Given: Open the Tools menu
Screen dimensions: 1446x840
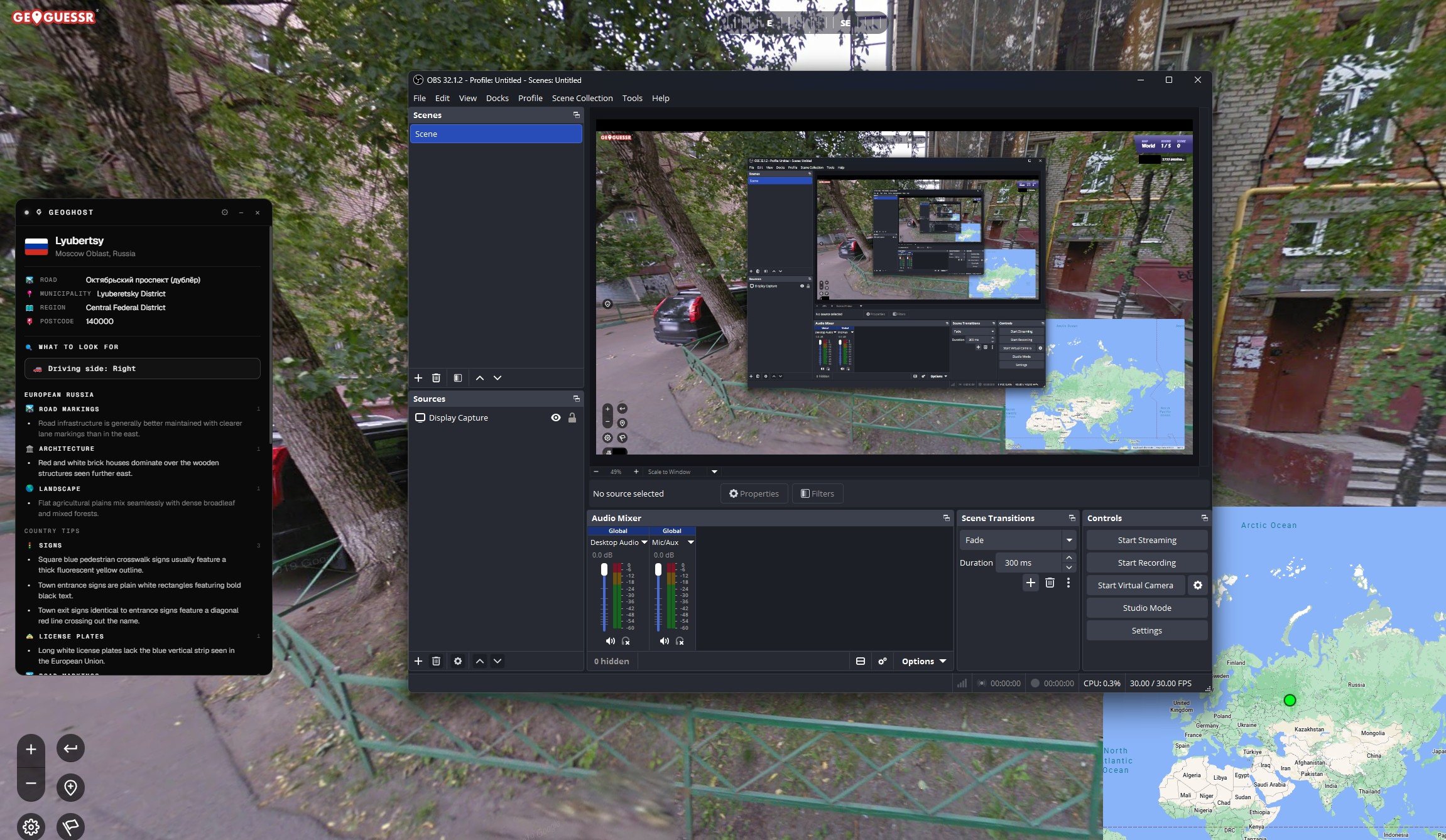Looking at the screenshot, I should 632,98.
